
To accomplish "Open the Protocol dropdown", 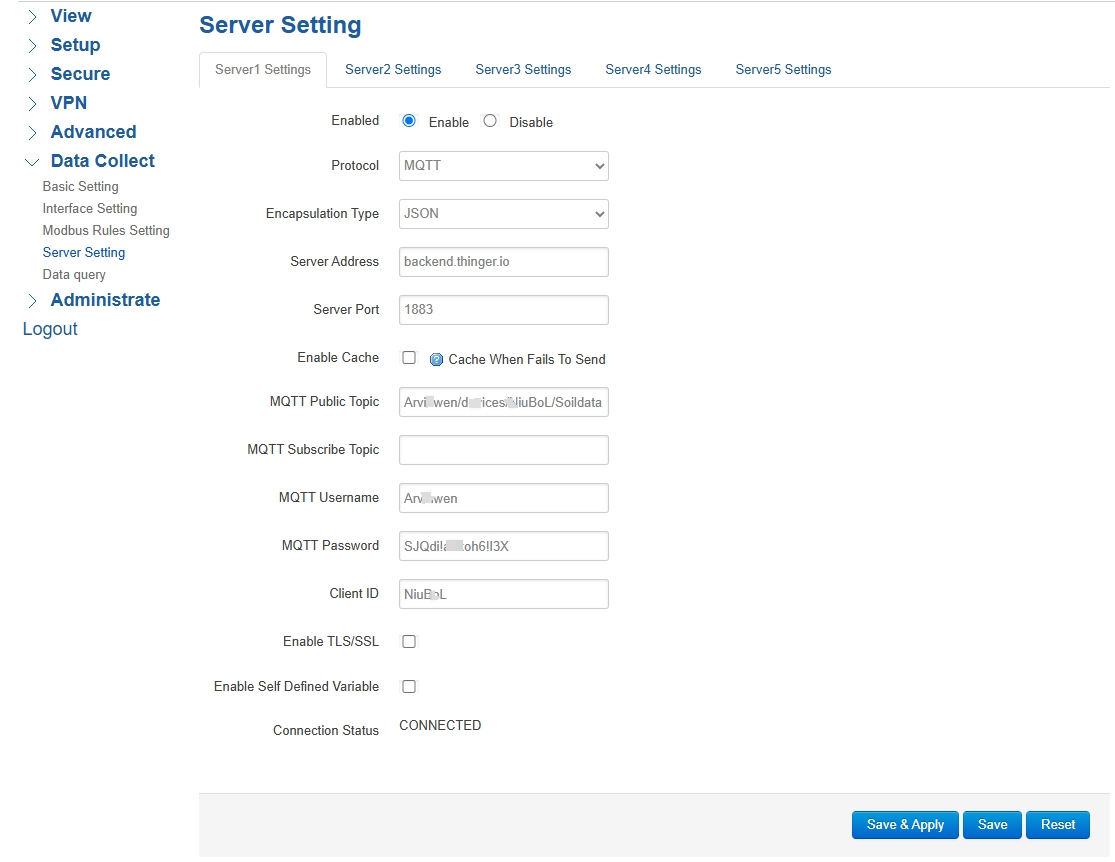I will tap(503, 166).
